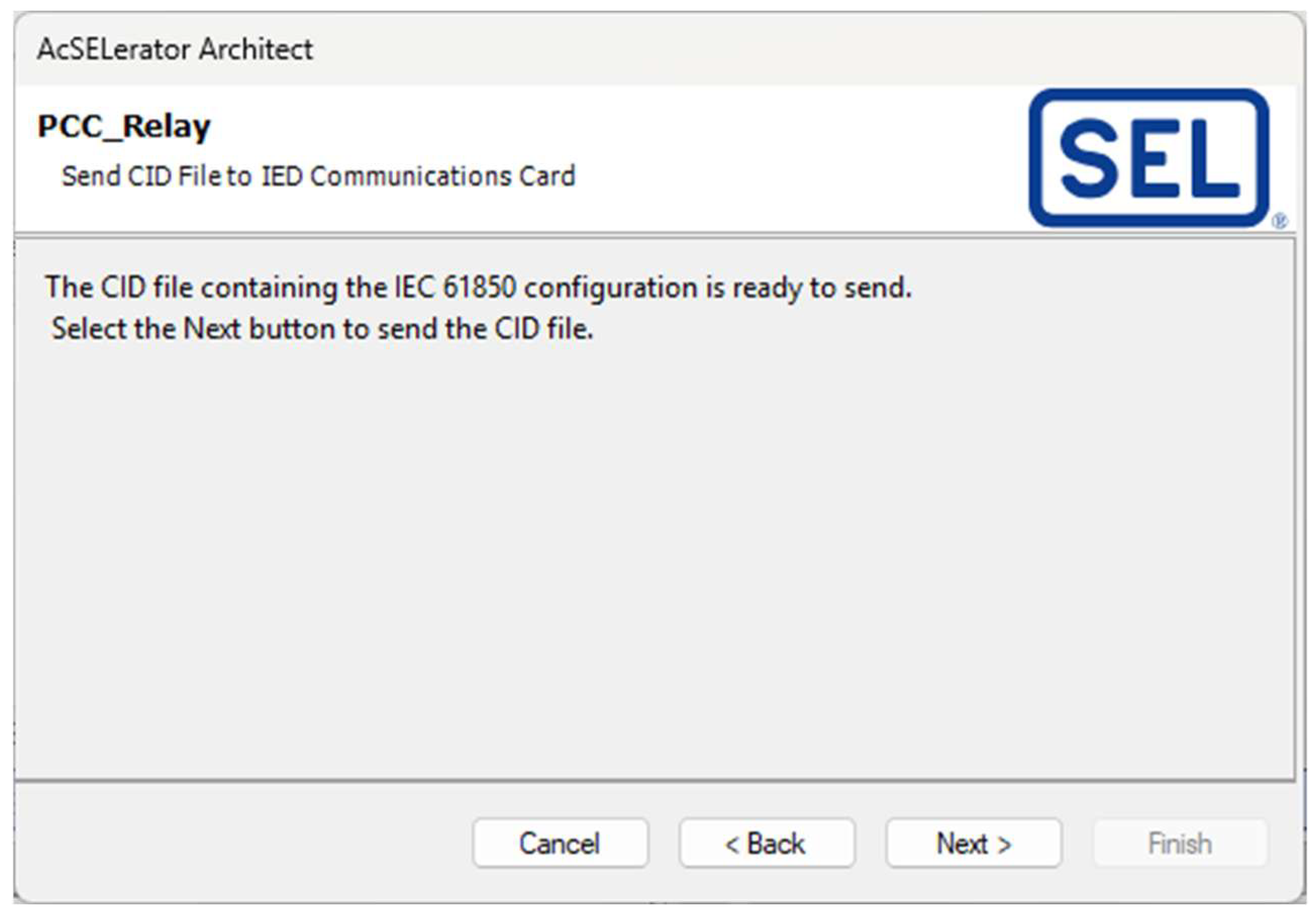
Task: Click the 'Select the Next button' instruction line
Action: point(322,329)
